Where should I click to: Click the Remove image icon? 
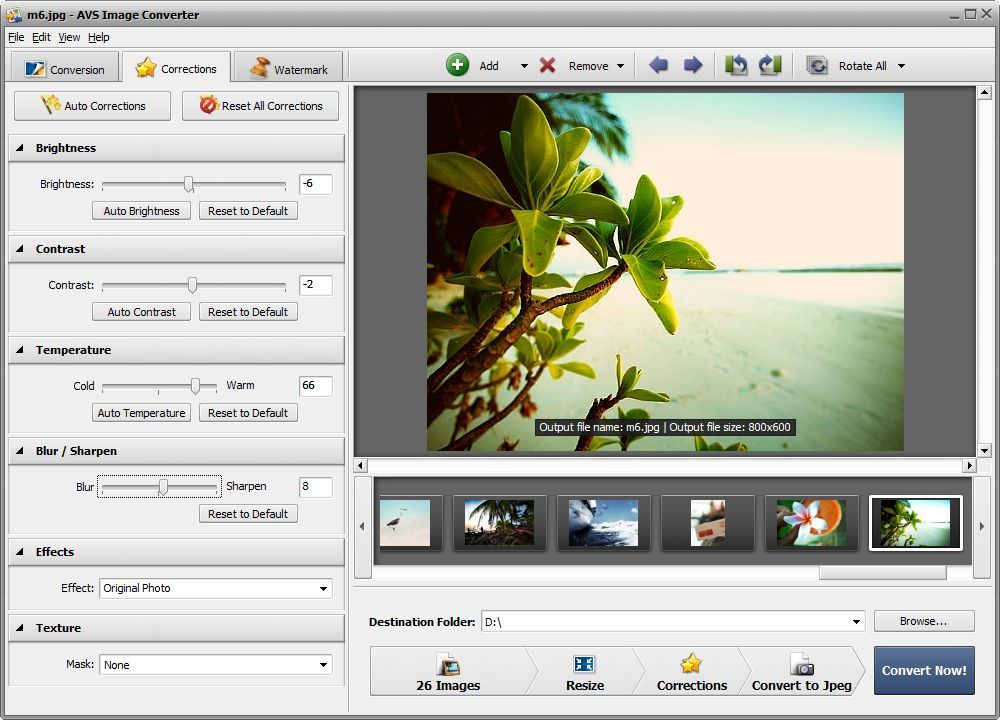[549, 65]
